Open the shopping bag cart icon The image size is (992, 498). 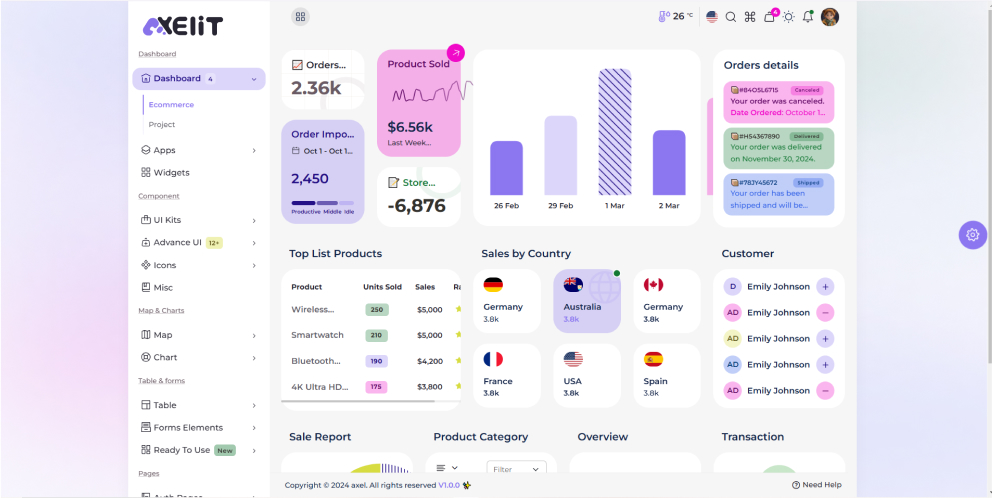769,17
